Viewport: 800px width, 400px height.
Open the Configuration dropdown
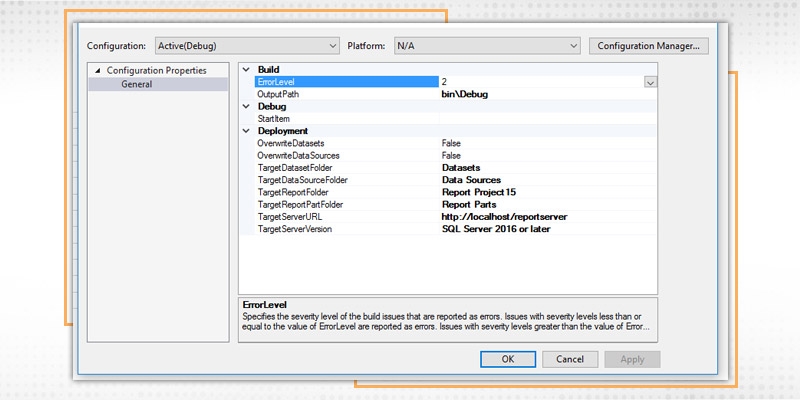[x=246, y=46]
